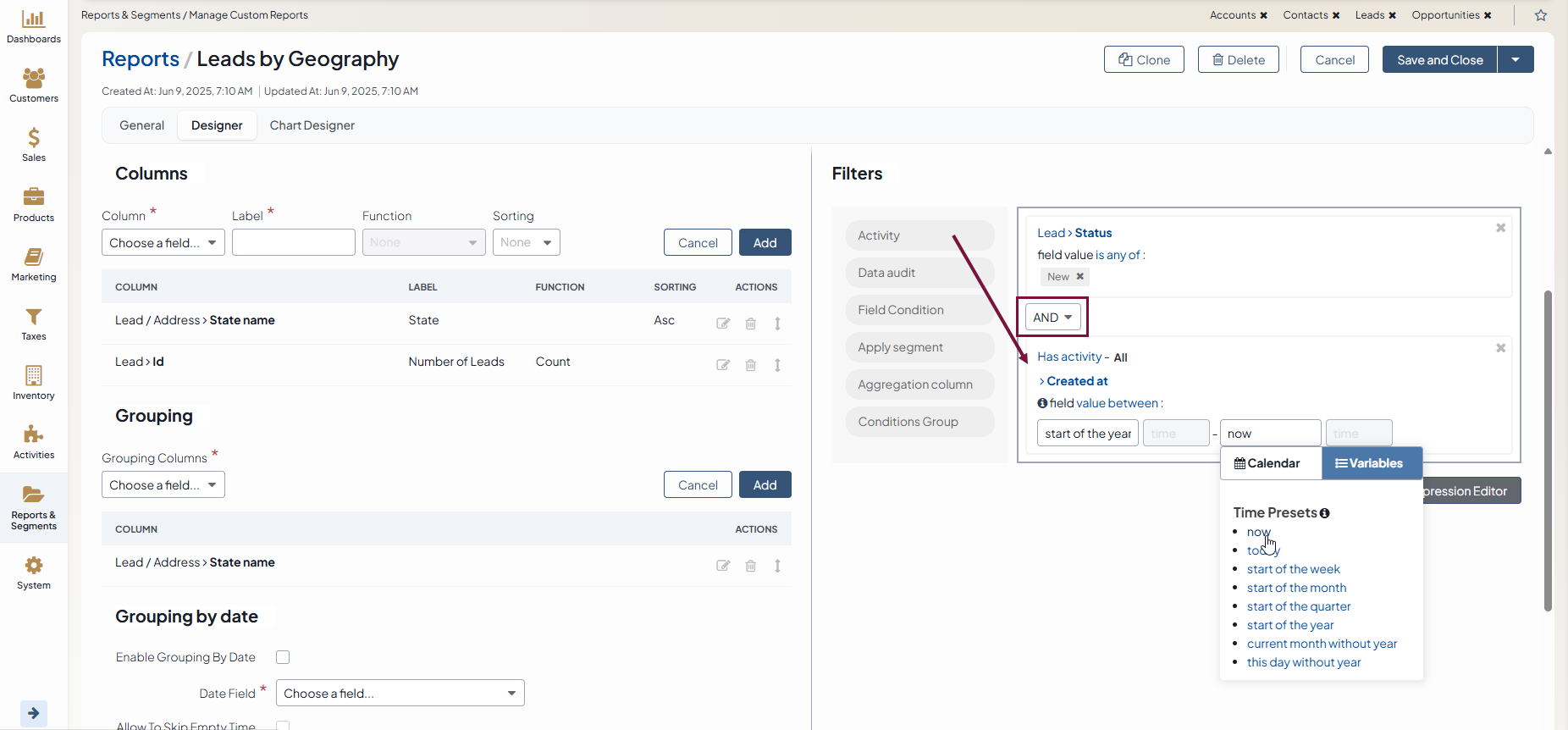Screen dimensions: 1568x730
Task: Edit the State name column row
Action: pos(723,324)
